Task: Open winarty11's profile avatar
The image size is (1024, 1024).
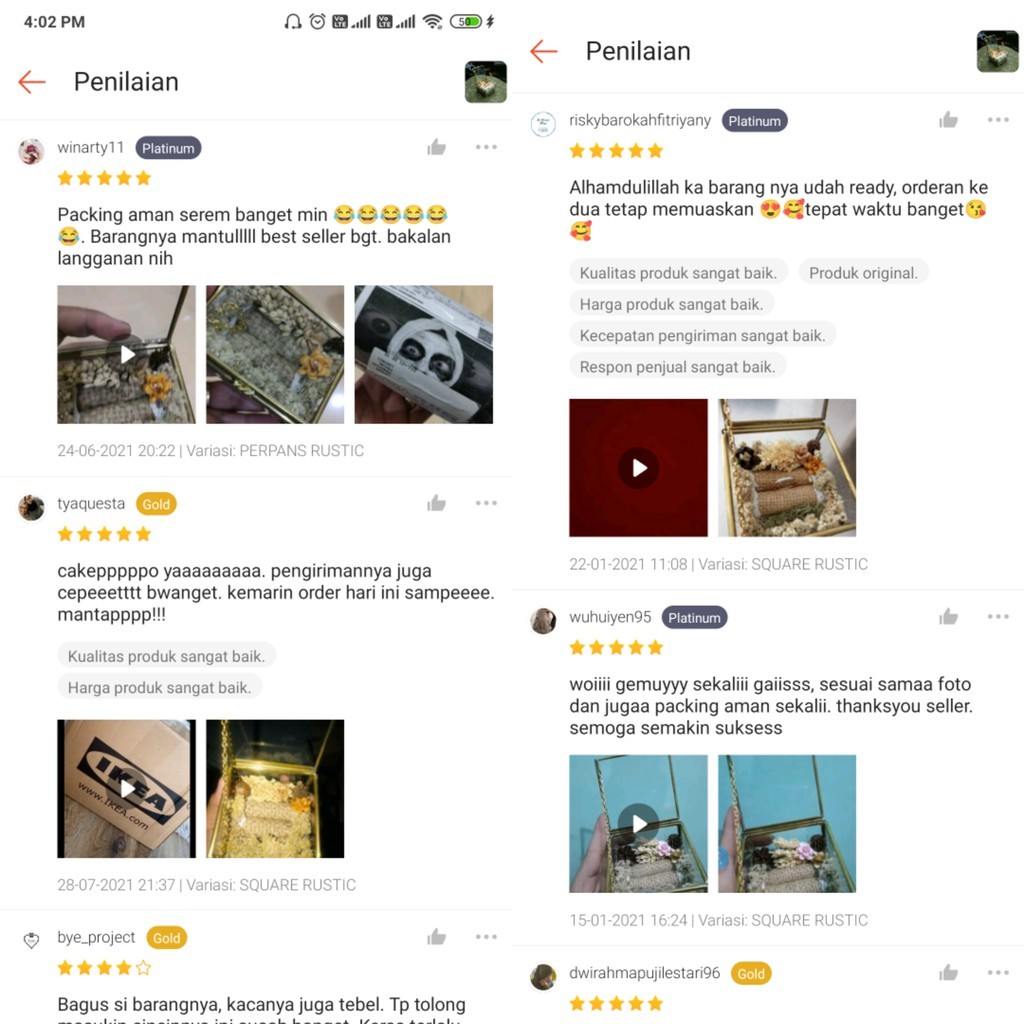Action: point(31,151)
